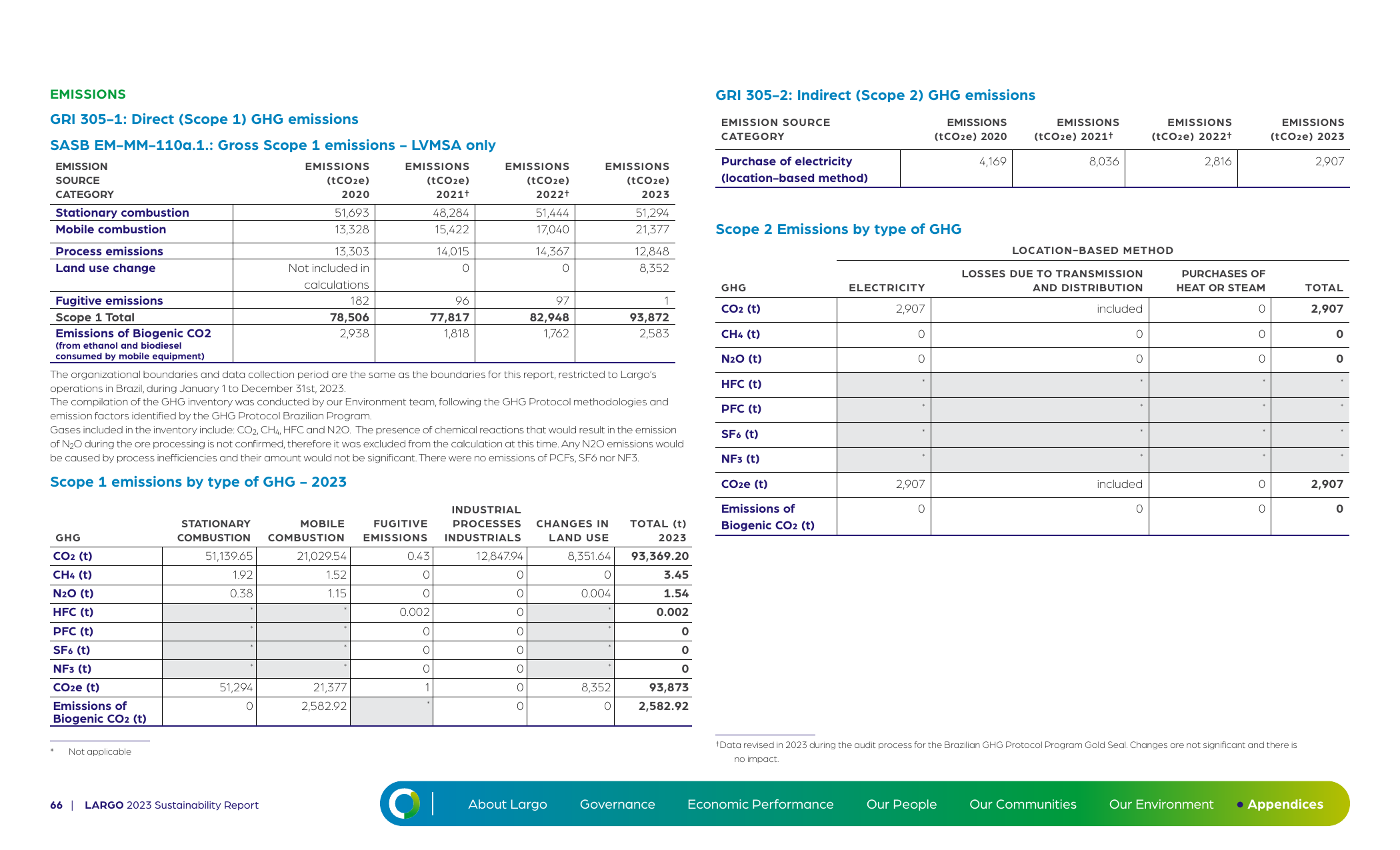Viewport: 1400px width, 850px height.
Task: Click the GRI 305-1 Direct Scope 1 heading
Action: point(204,119)
